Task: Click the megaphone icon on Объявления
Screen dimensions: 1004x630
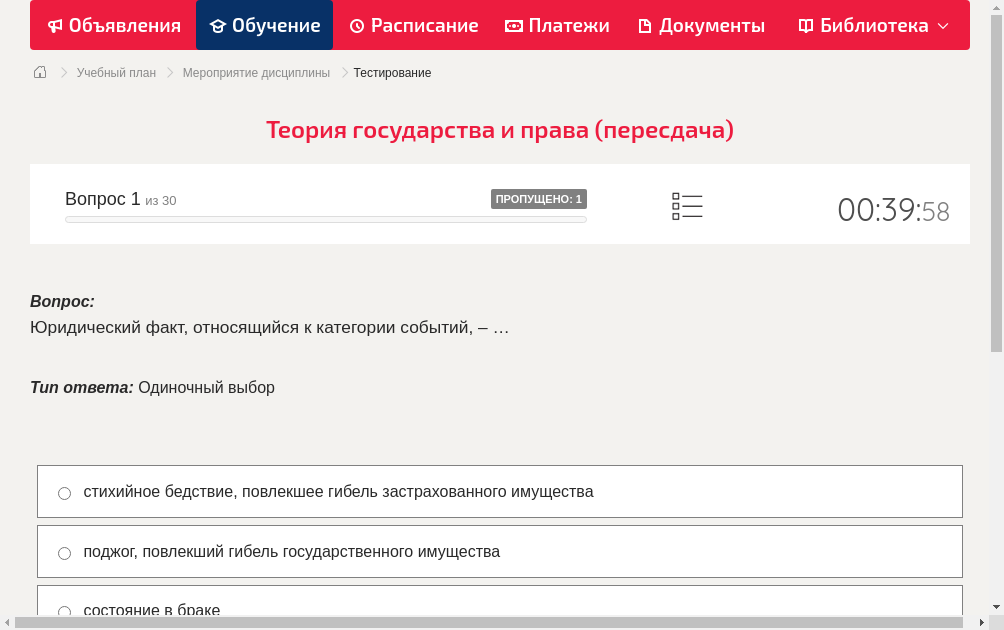Action: tap(55, 25)
